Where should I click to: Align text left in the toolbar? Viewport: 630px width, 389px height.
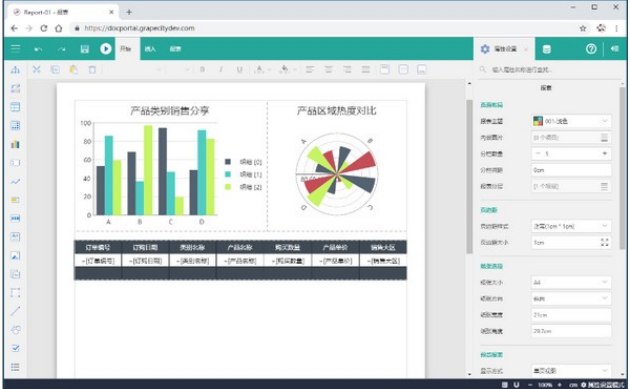[x=309, y=70]
